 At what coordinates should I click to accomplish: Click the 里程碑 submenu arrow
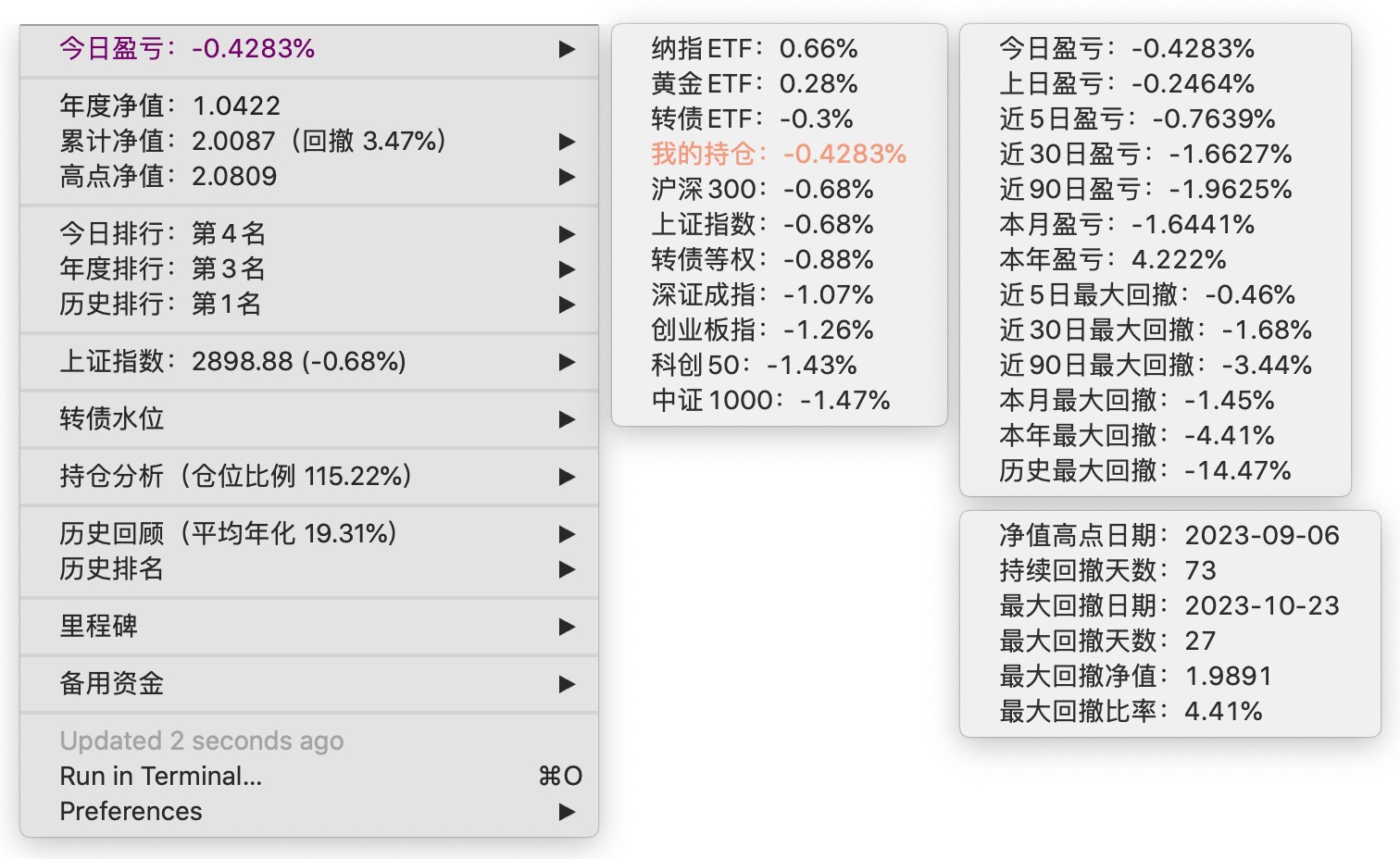coord(567,627)
